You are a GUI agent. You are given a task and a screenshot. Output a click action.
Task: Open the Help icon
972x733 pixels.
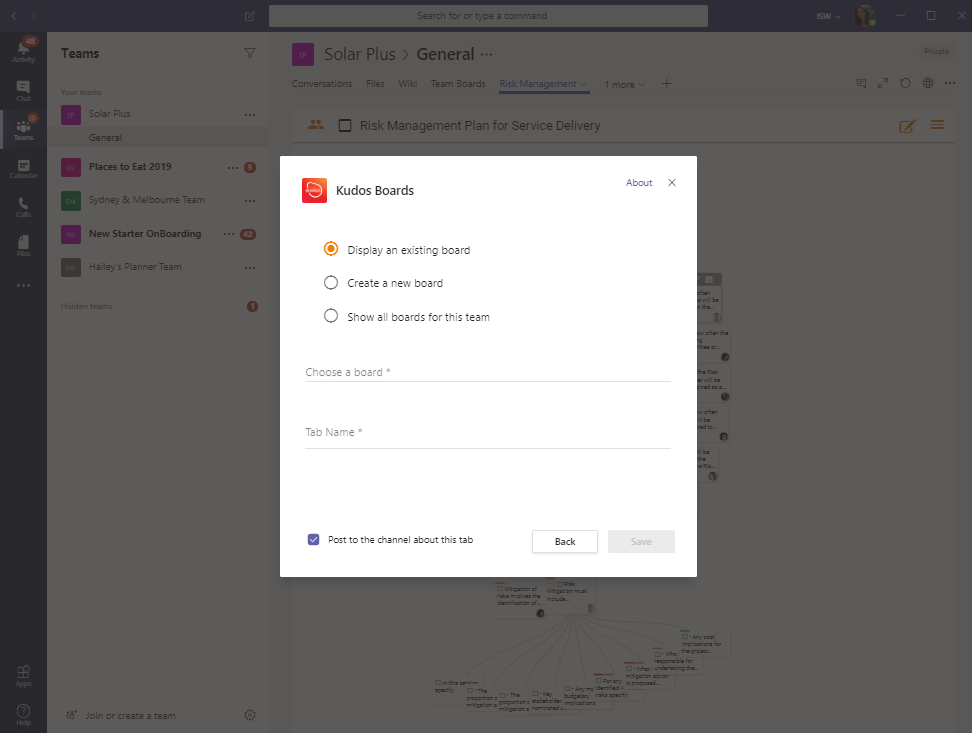(24, 714)
